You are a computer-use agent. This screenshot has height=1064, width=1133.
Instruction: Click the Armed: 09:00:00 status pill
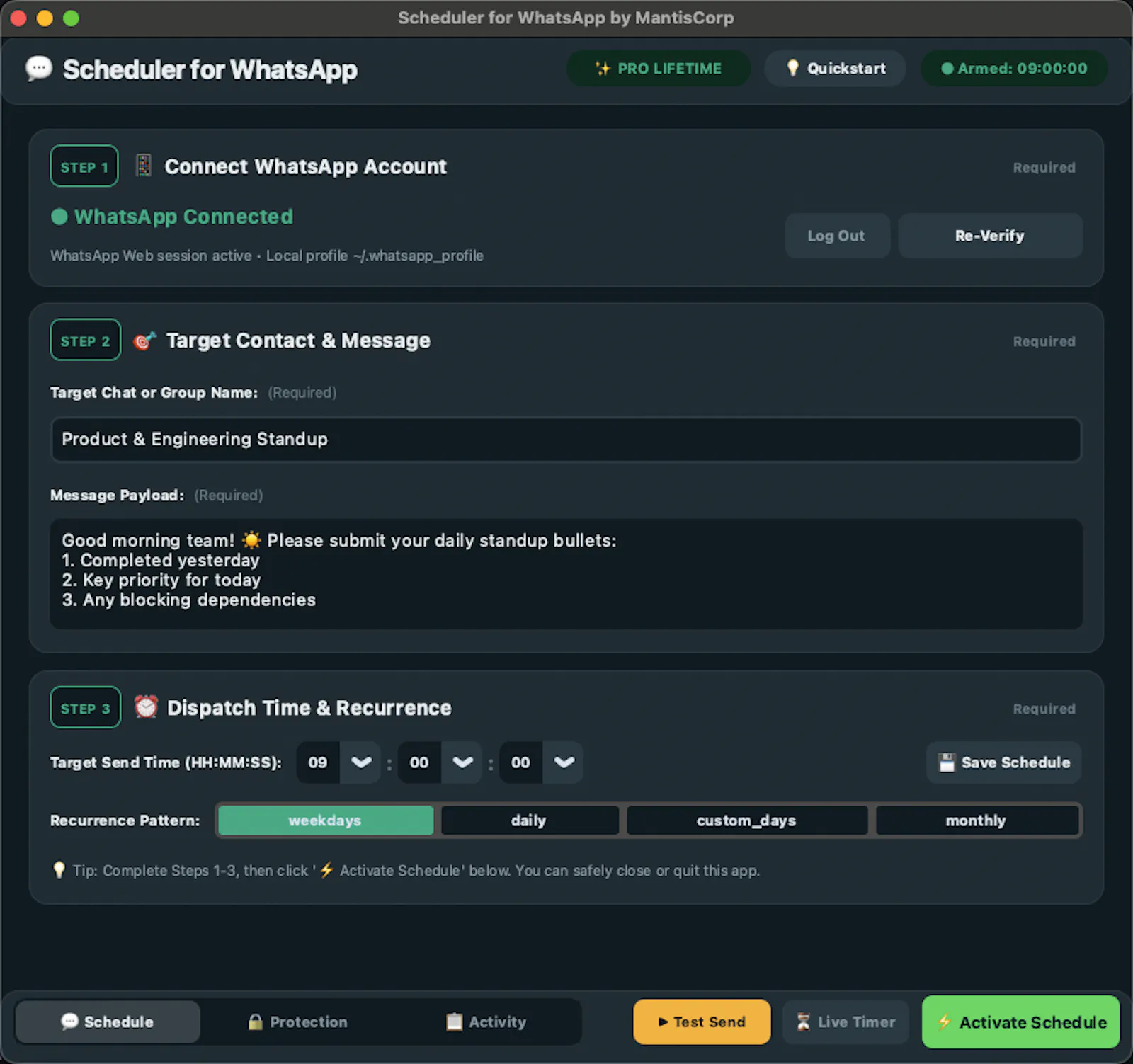click(1014, 69)
